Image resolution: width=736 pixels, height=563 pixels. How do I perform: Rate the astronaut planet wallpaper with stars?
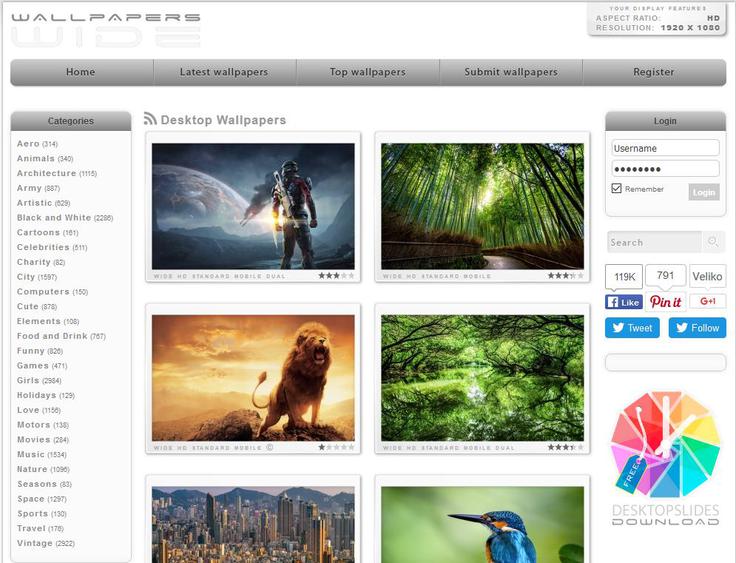[336, 276]
